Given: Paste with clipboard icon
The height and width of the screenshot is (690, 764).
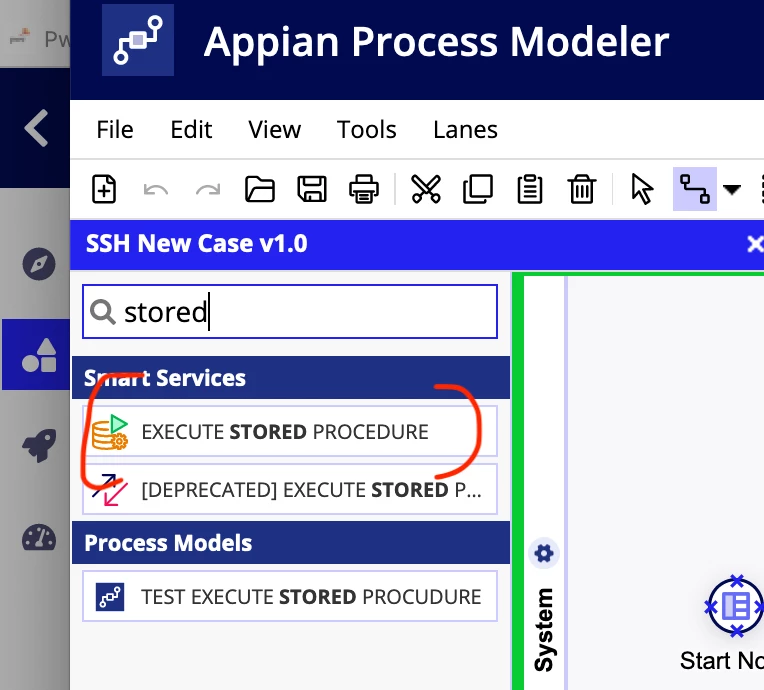Looking at the screenshot, I should (530, 189).
